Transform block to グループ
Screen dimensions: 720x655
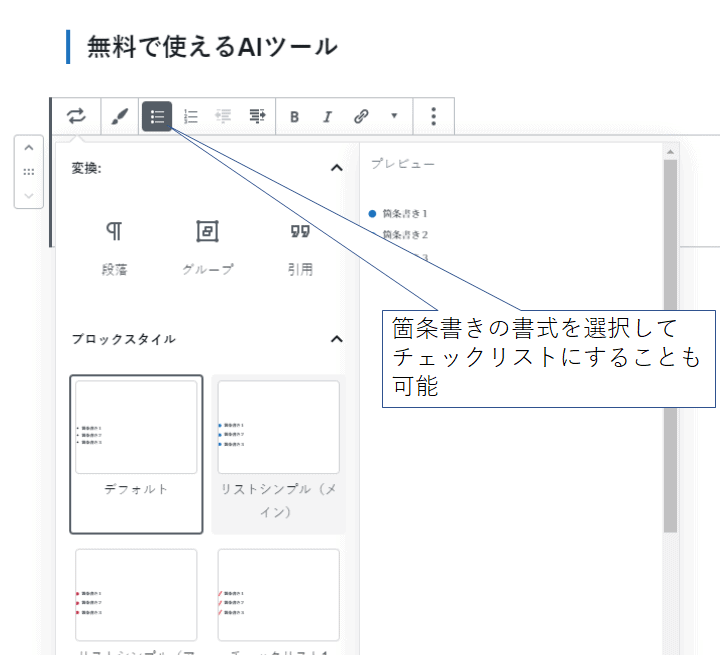pyautogui.click(x=207, y=247)
